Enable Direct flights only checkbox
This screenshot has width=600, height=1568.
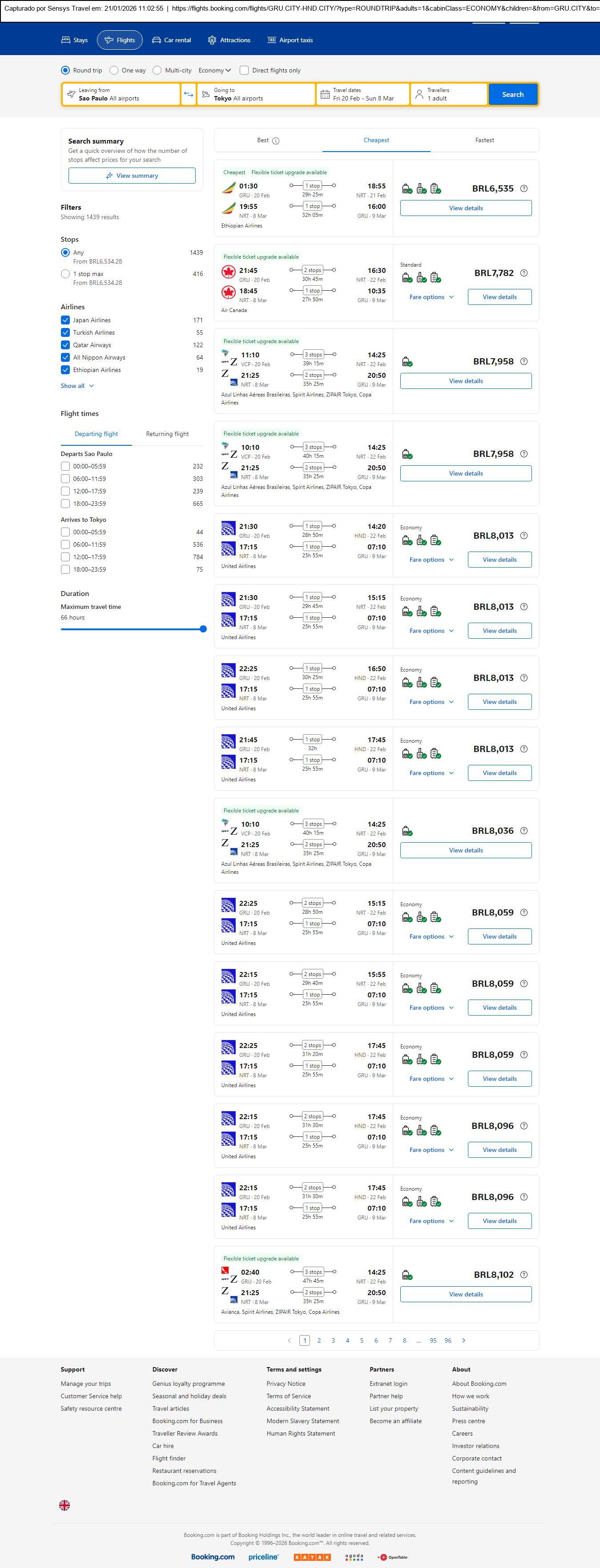[x=244, y=71]
